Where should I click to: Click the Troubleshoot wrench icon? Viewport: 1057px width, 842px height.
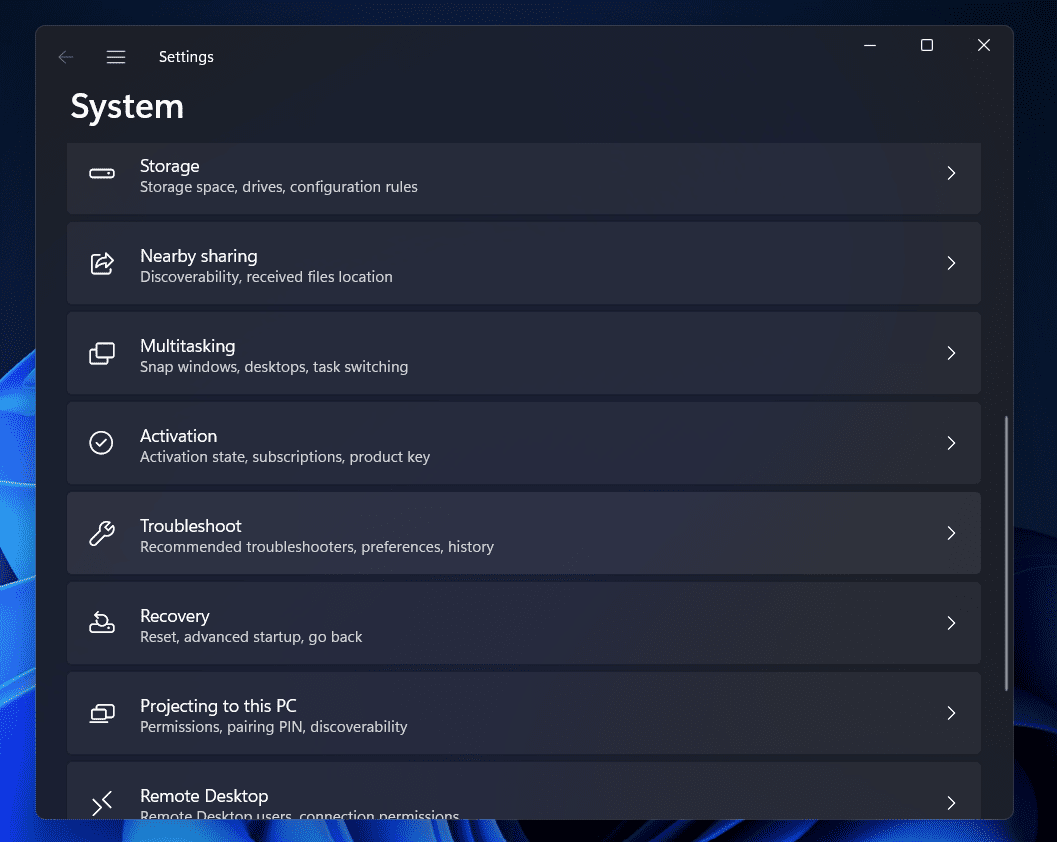101,533
